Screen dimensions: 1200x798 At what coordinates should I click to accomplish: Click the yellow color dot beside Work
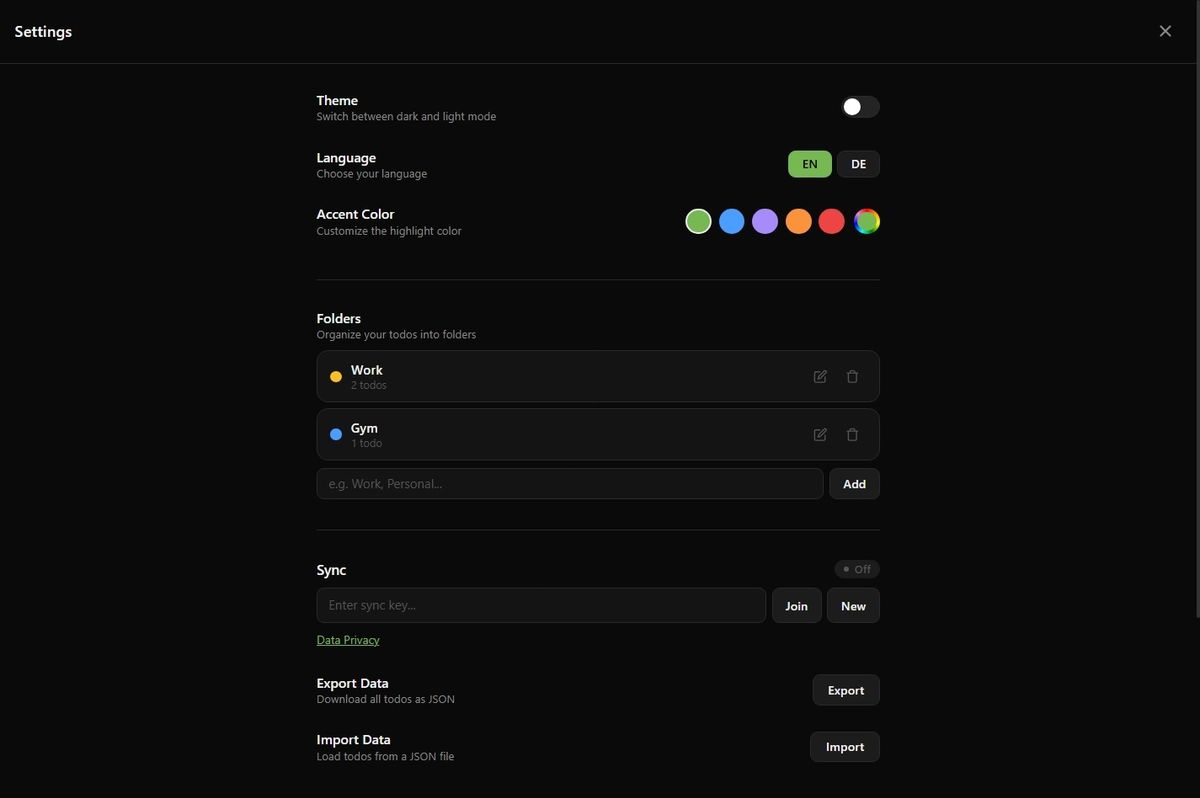click(x=336, y=376)
